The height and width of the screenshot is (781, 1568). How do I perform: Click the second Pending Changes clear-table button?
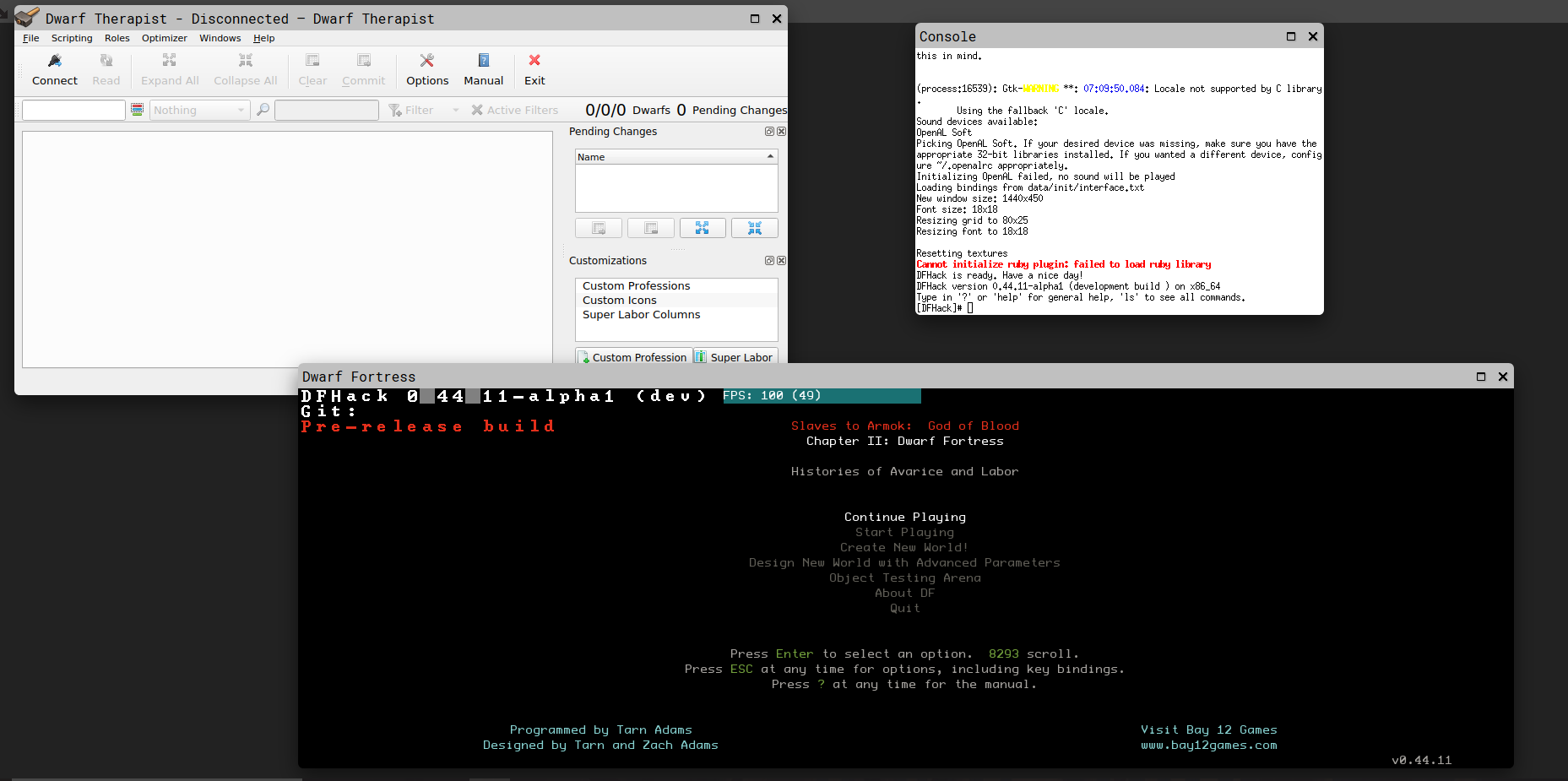pyautogui.click(x=651, y=228)
